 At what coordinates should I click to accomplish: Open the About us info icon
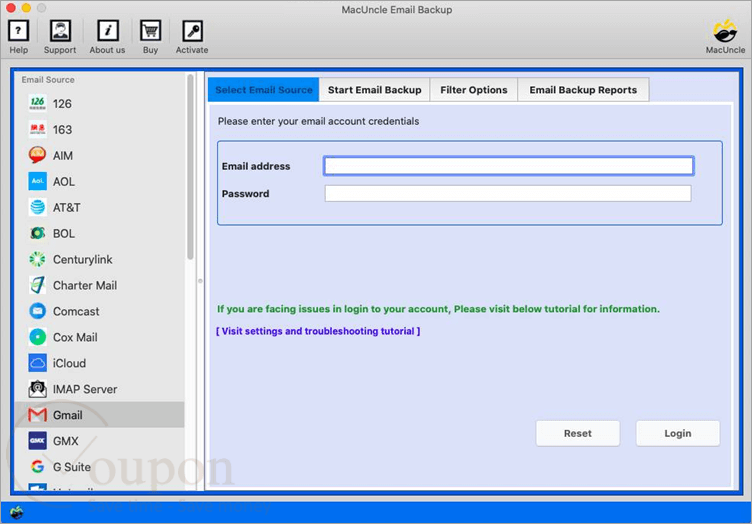click(x=108, y=31)
